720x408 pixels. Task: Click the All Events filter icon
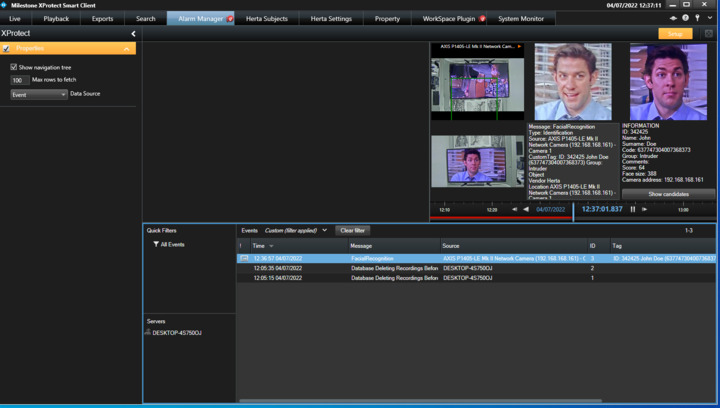[x=156, y=244]
